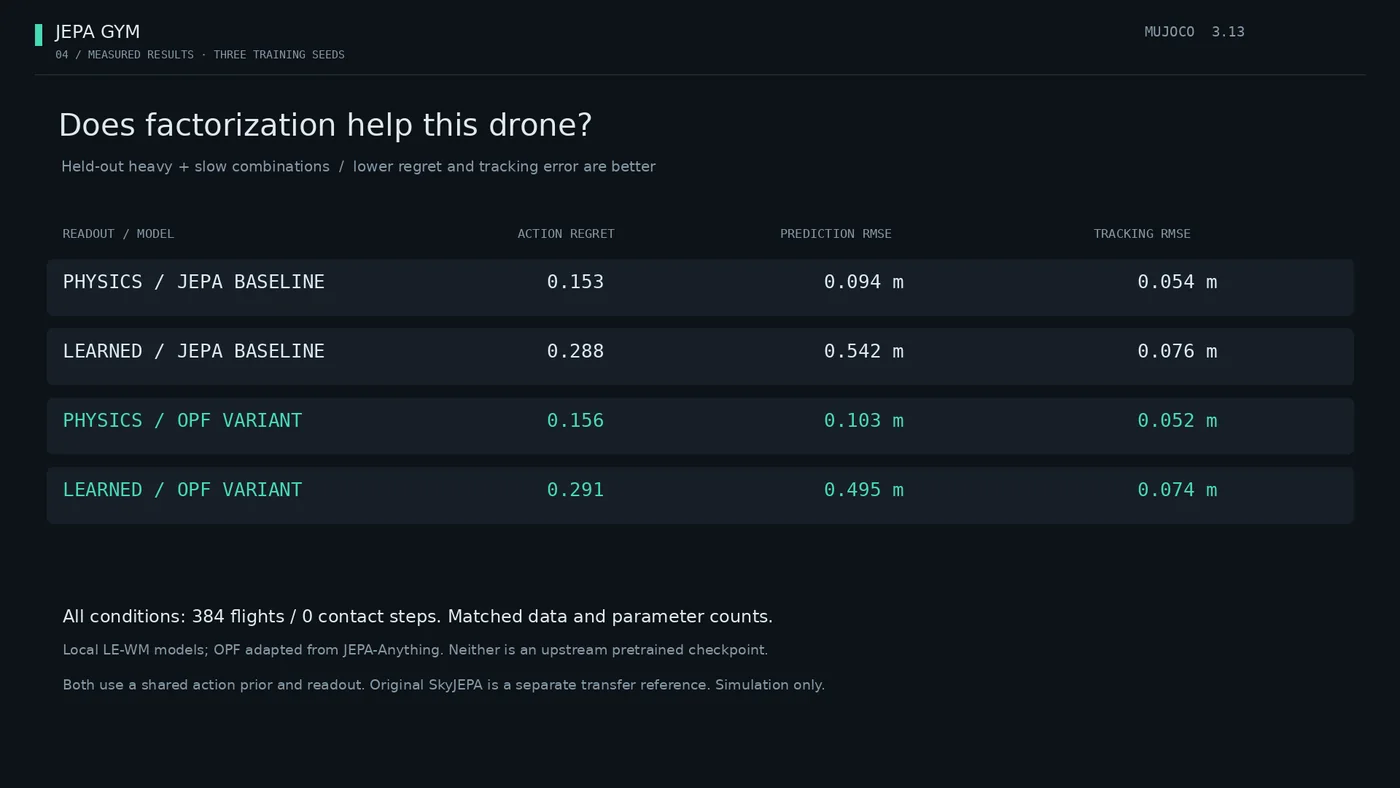This screenshot has width=1400, height=788.
Task: Click tracking RMSE value 0.052 m
Action: pos(1177,420)
